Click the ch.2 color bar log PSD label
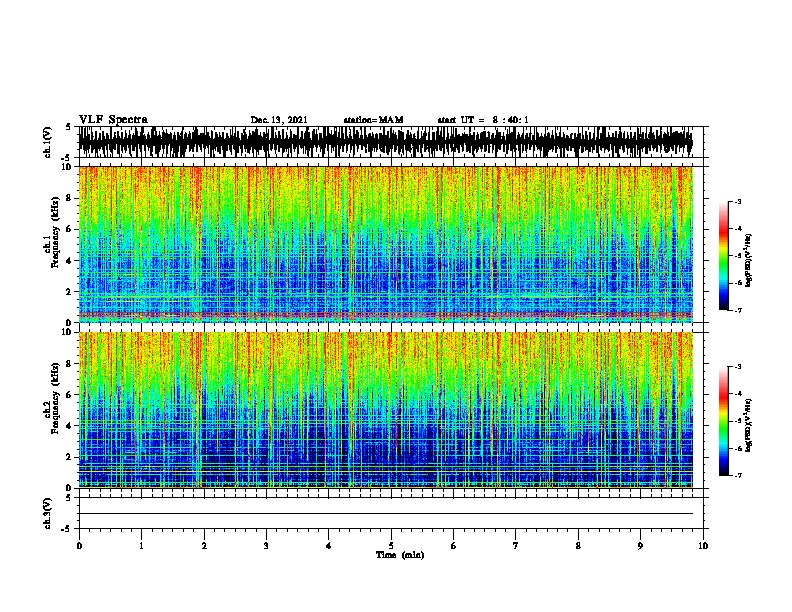Viewport: 792px width, 612px height. pos(749,425)
